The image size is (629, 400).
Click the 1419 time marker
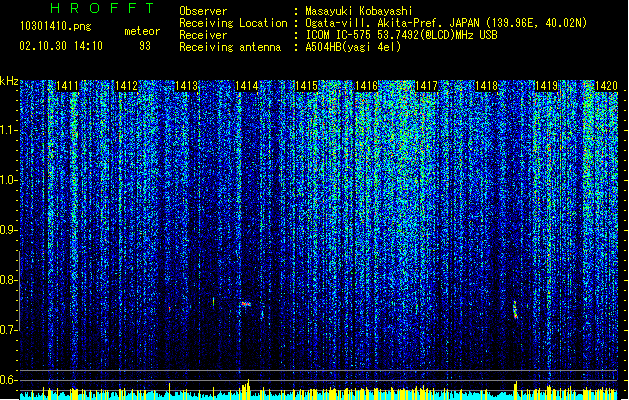(546, 86)
